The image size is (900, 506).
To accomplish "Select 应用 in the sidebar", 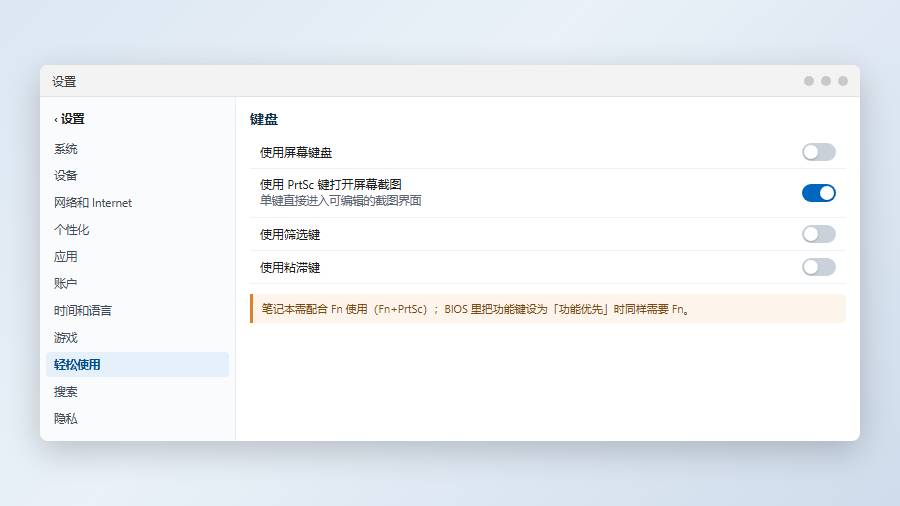I will pyautogui.click(x=137, y=256).
